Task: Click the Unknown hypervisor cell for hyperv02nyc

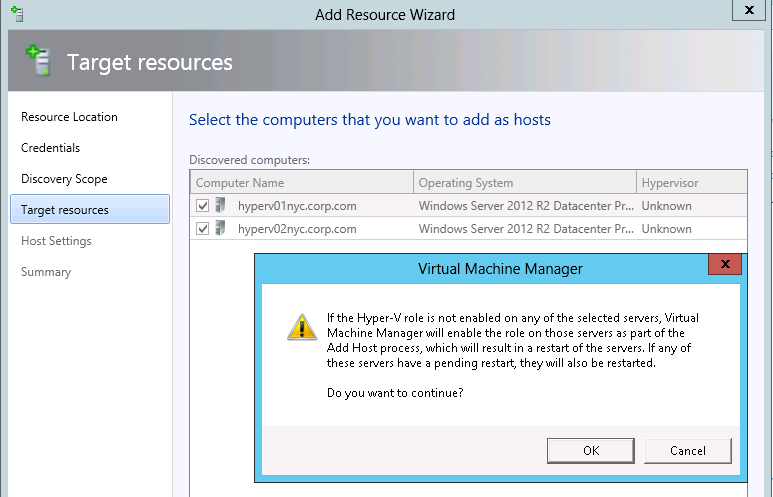Action: 667,229
